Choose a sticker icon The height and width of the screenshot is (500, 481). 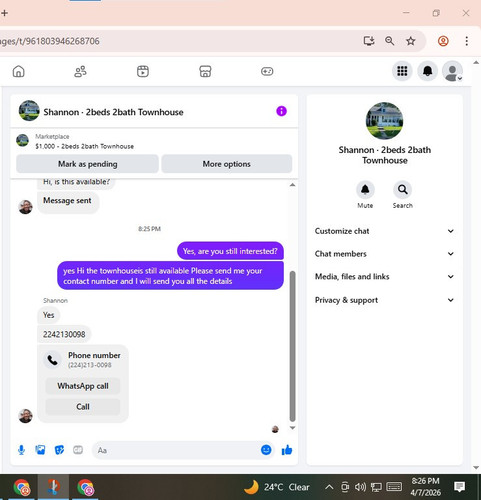[59, 450]
